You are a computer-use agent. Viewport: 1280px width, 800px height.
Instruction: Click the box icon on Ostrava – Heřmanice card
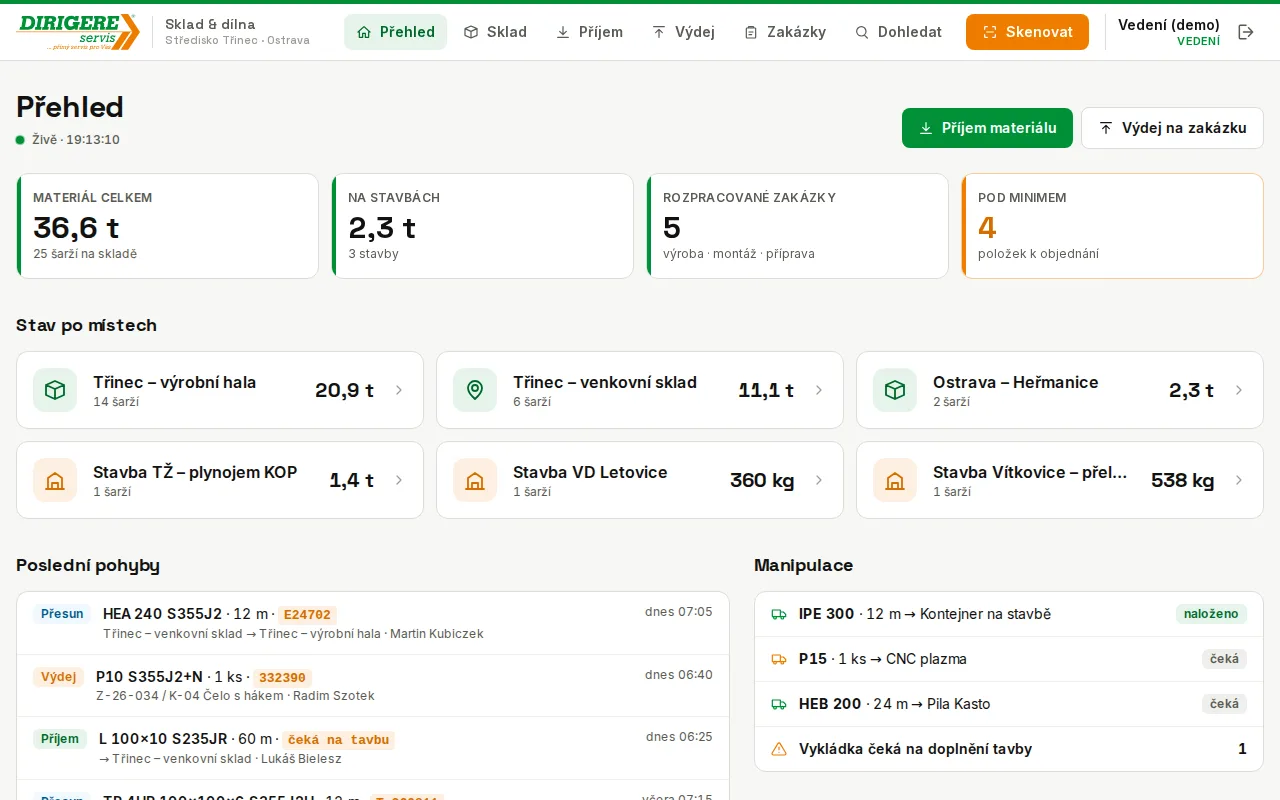895,390
